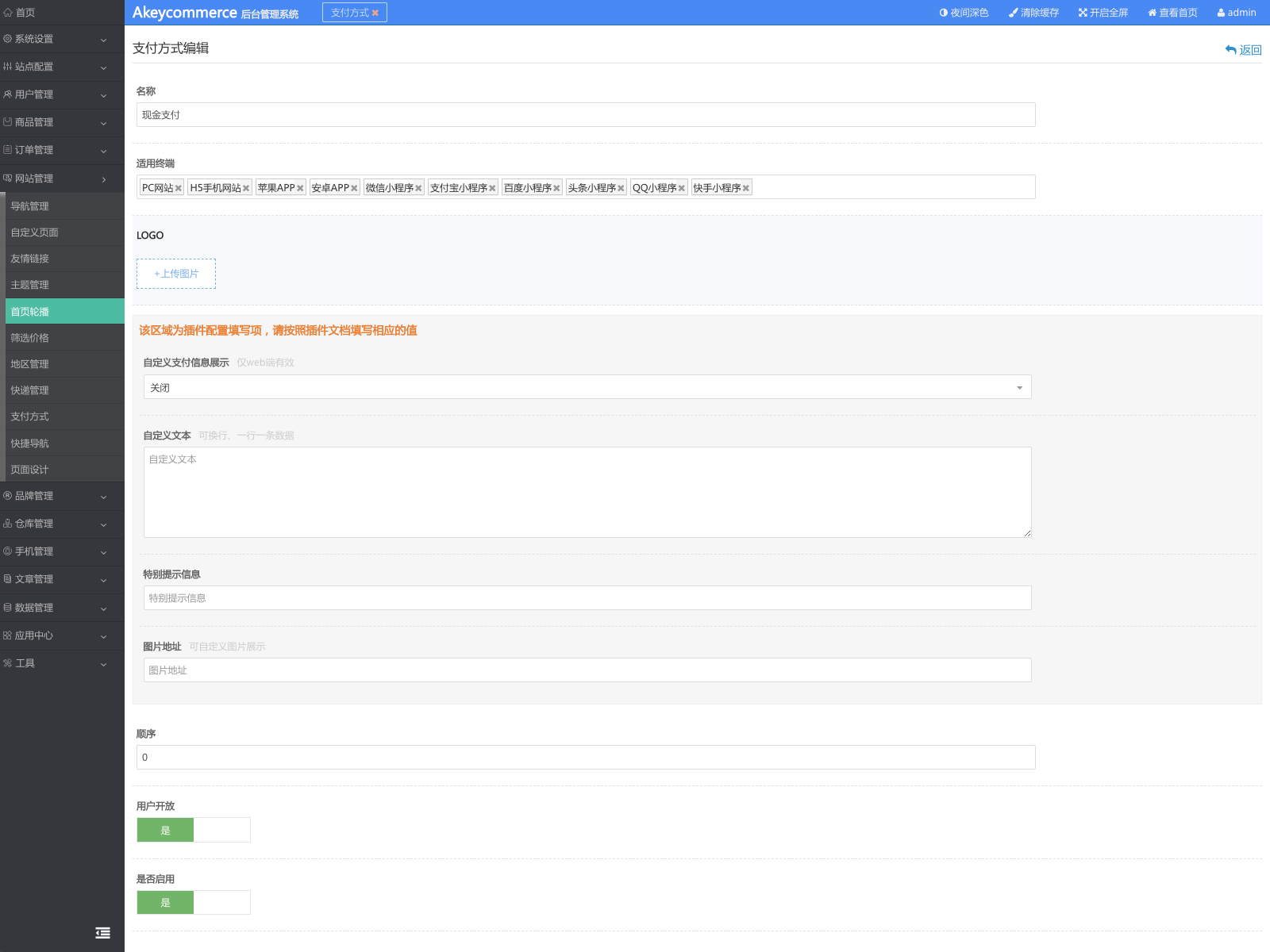Open 自定义页面 in the sidebar
Image resolution: width=1270 pixels, height=952 pixels.
pyautogui.click(x=65, y=232)
